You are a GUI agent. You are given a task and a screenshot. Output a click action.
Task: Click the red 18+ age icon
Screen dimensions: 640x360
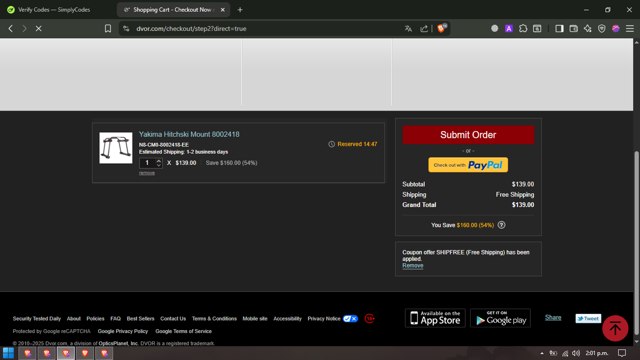369,318
